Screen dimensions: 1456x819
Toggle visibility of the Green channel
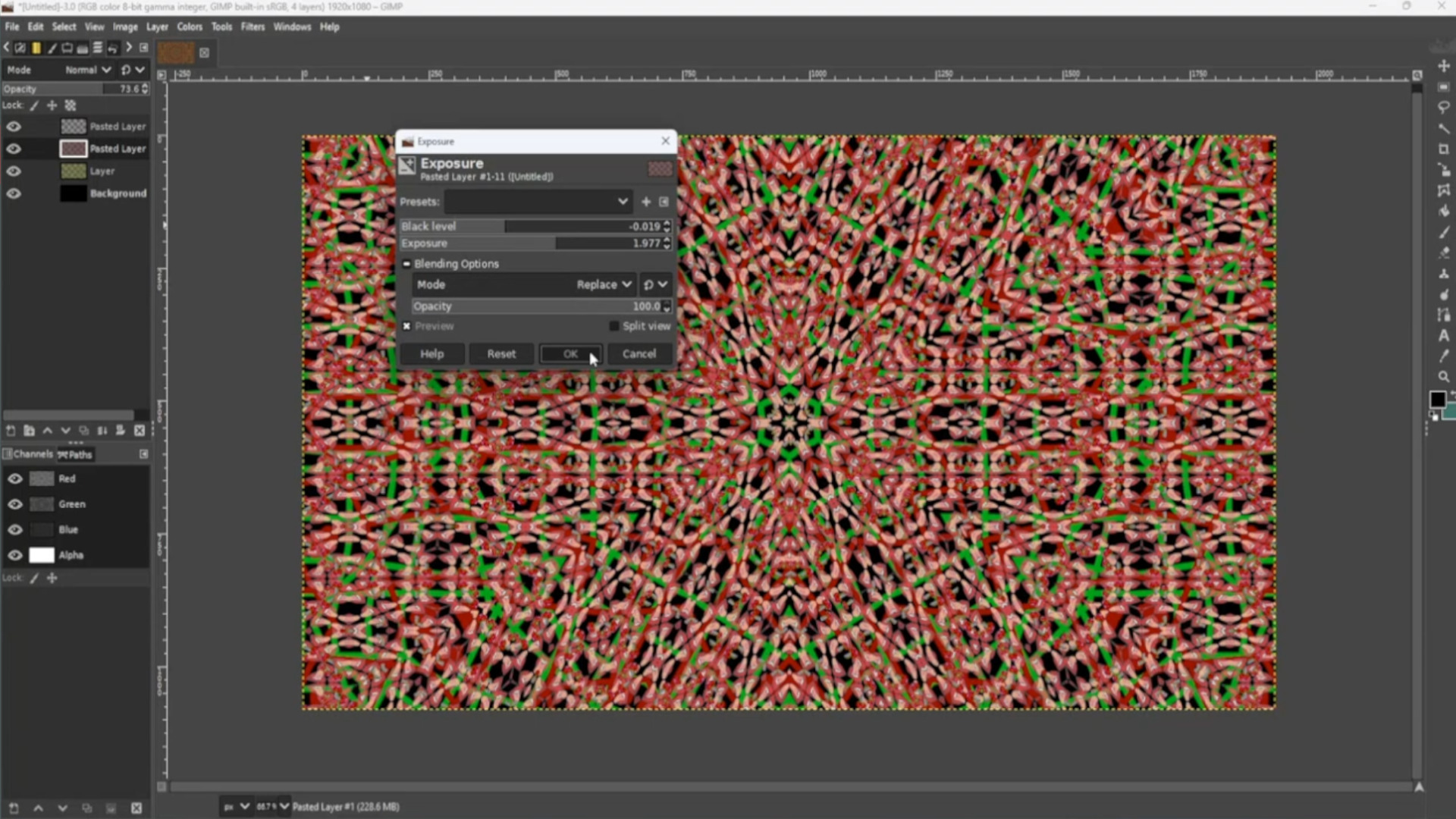pyautogui.click(x=14, y=504)
